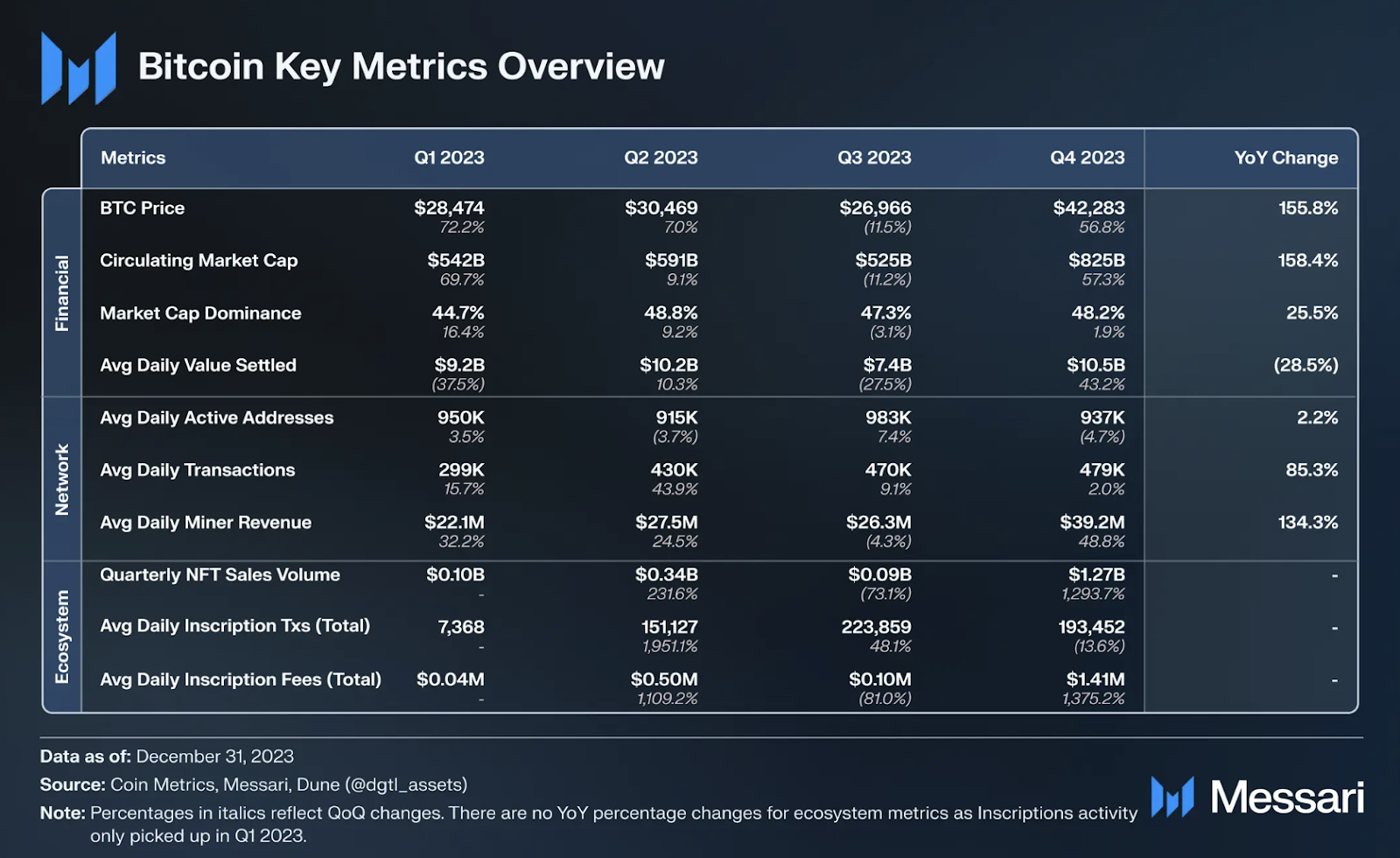Click the Q4 2023 BTC price $42,283
Viewport: 1400px width, 858px height.
pos(1088,208)
